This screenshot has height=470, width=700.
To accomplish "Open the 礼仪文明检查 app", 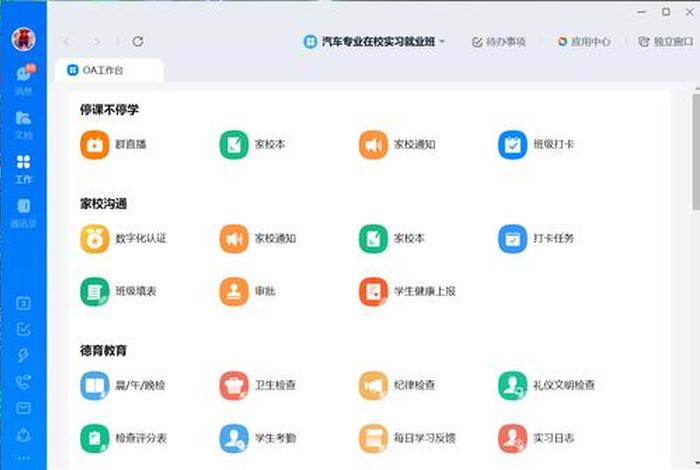I will coord(512,385).
